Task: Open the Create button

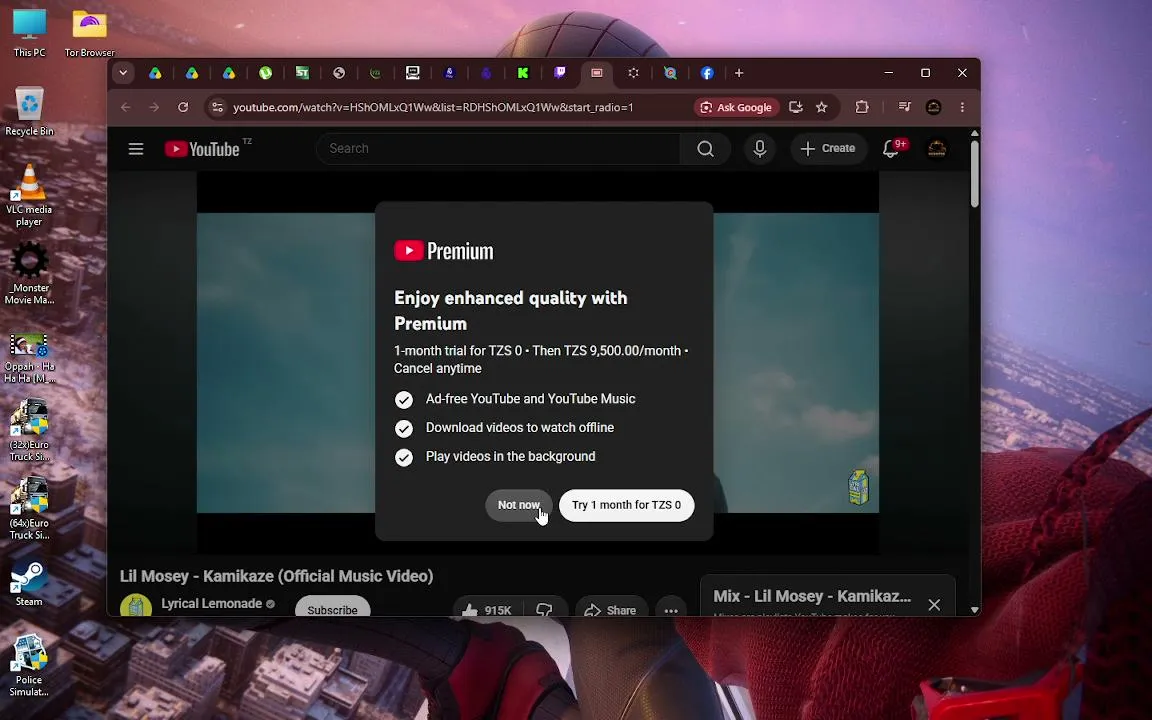Action: click(828, 149)
